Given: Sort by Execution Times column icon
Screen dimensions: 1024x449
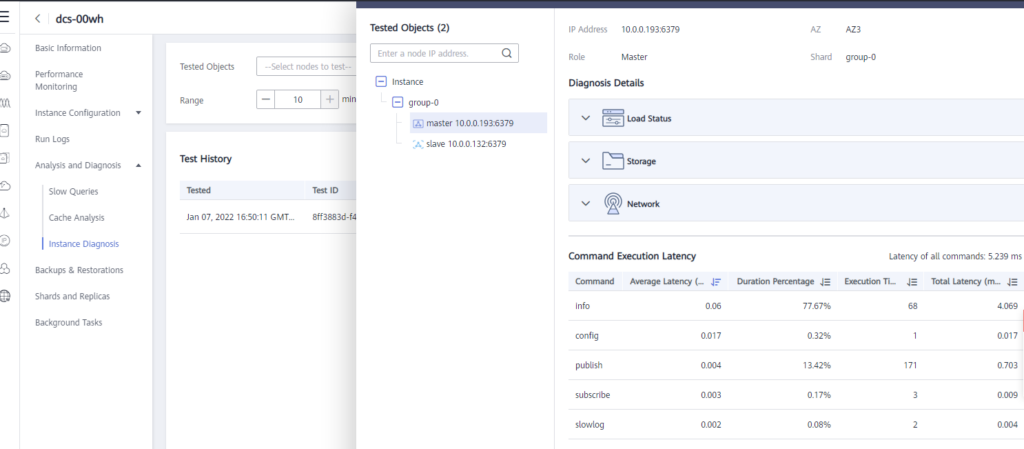Looking at the screenshot, I should click(912, 282).
